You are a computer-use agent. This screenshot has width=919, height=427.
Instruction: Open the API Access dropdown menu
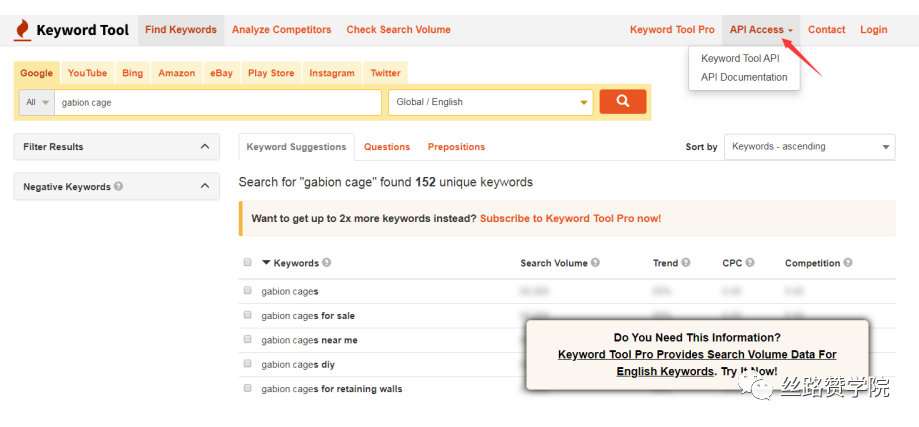tap(761, 30)
